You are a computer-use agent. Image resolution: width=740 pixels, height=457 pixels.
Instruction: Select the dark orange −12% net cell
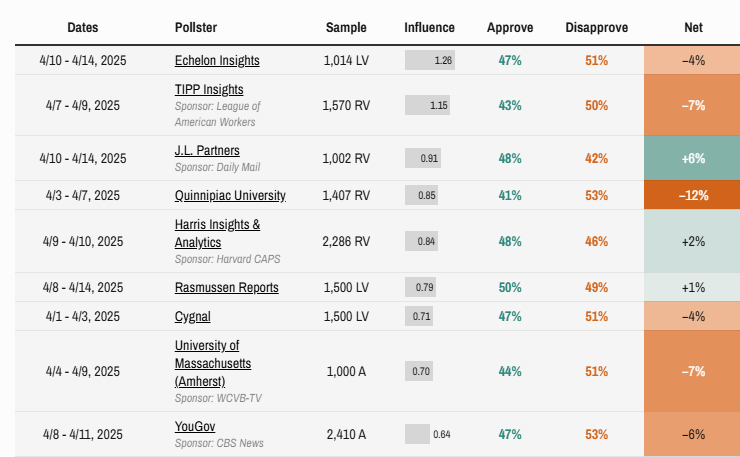(x=693, y=195)
